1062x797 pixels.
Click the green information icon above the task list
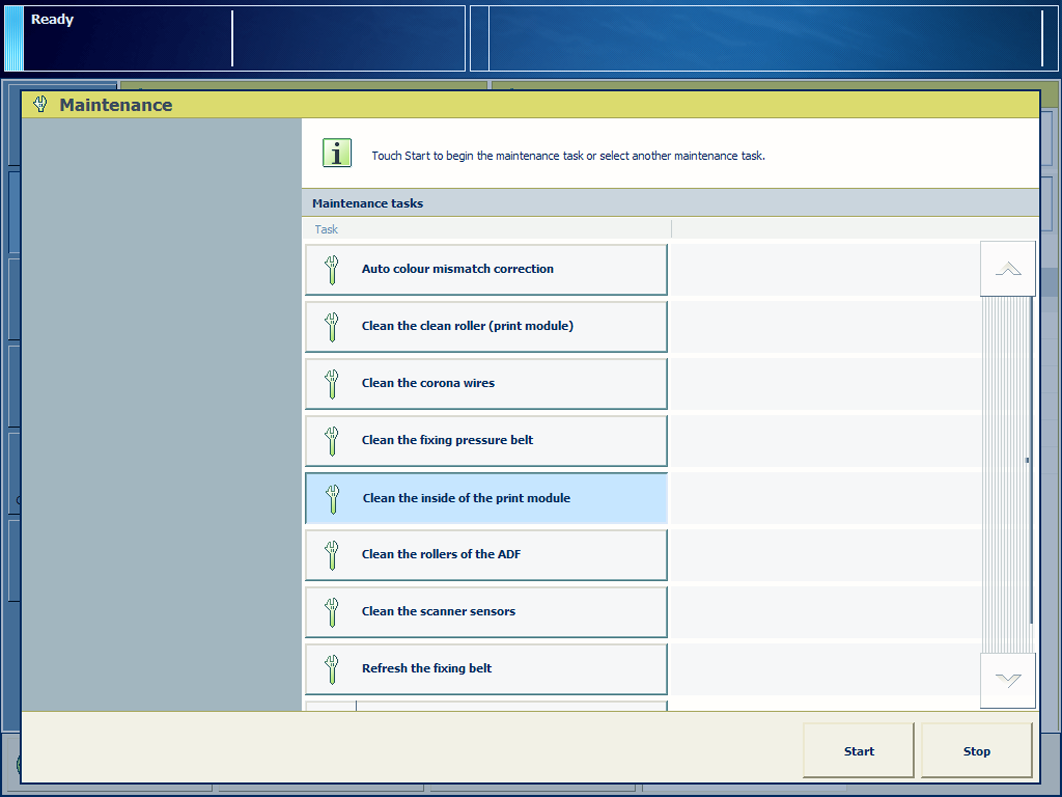(x=337, y=153)
